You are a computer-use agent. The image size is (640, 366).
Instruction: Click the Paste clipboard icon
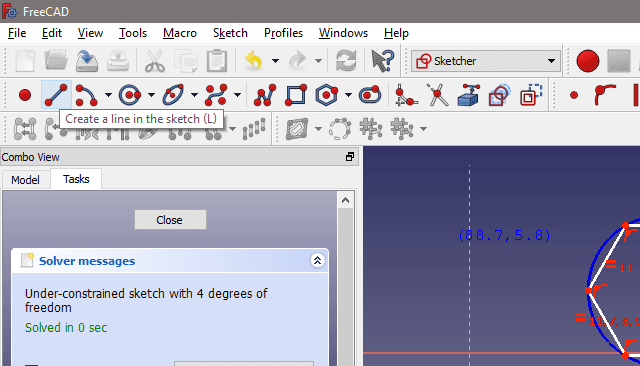point(217,61)
